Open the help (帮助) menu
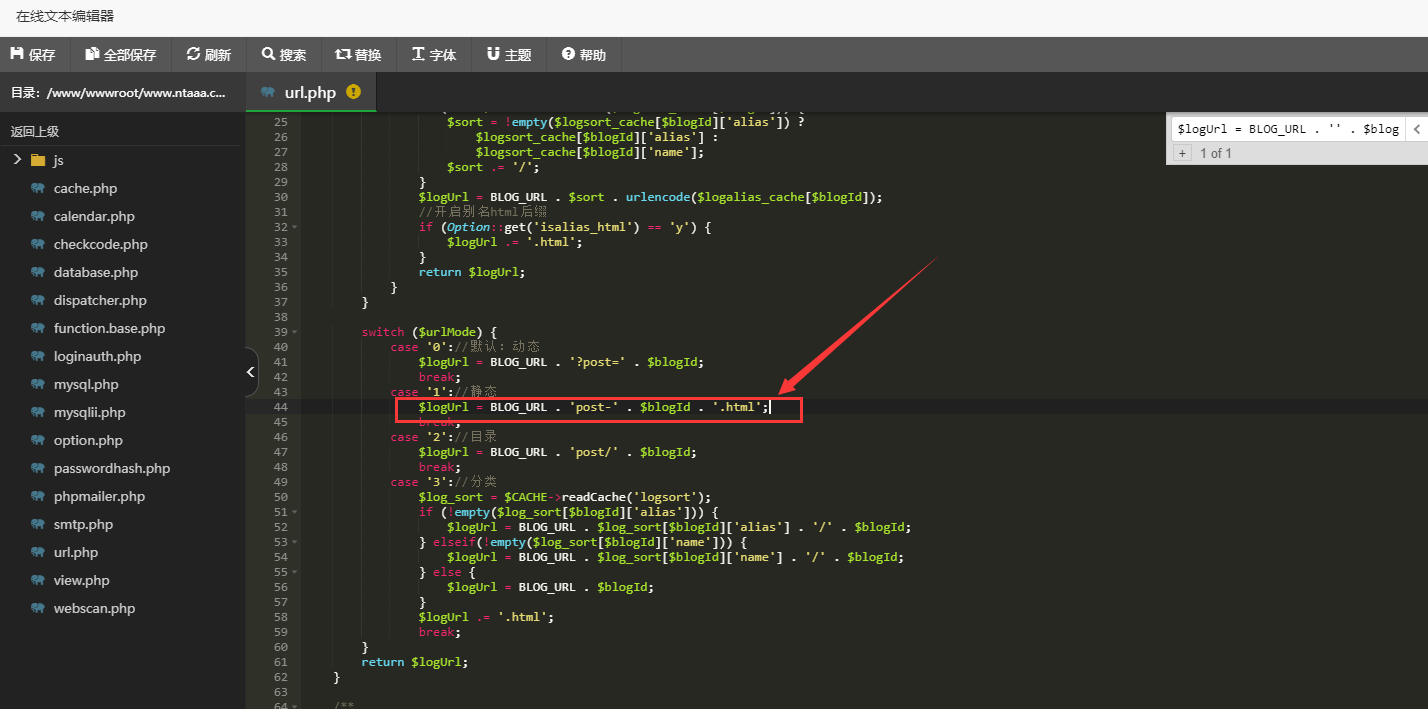This screenshot has width=1428, height=709. pos(583,55)
